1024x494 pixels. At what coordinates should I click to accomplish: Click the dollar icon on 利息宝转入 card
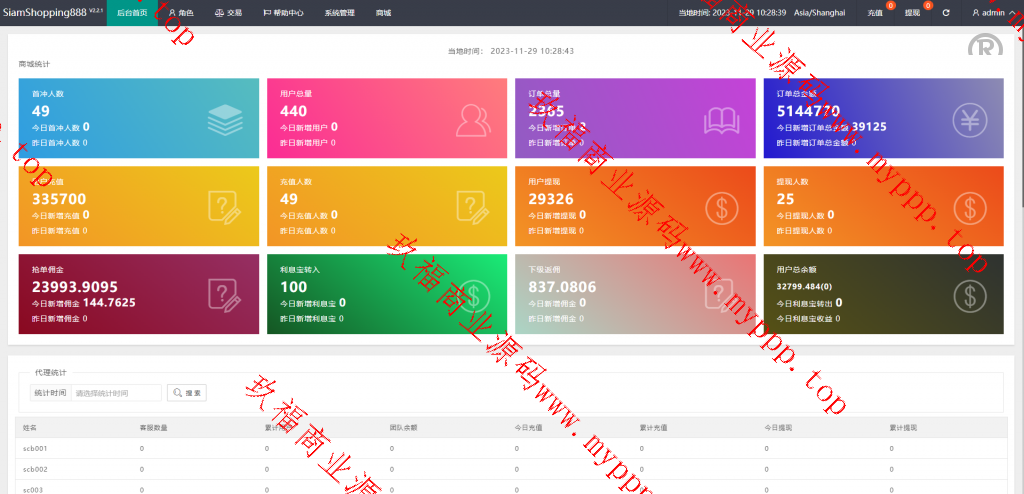(473, 295)
